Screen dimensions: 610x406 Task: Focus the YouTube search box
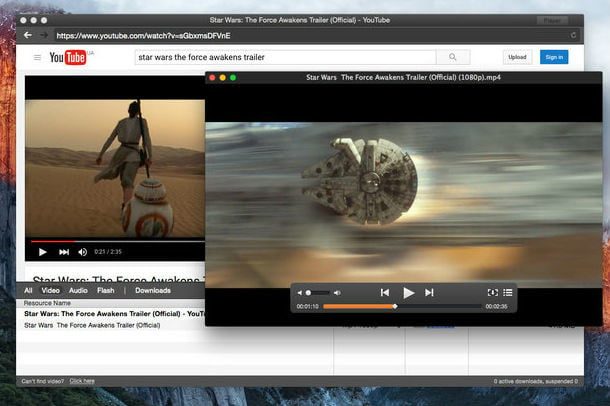pyautogui.click(x=286, y=57)
